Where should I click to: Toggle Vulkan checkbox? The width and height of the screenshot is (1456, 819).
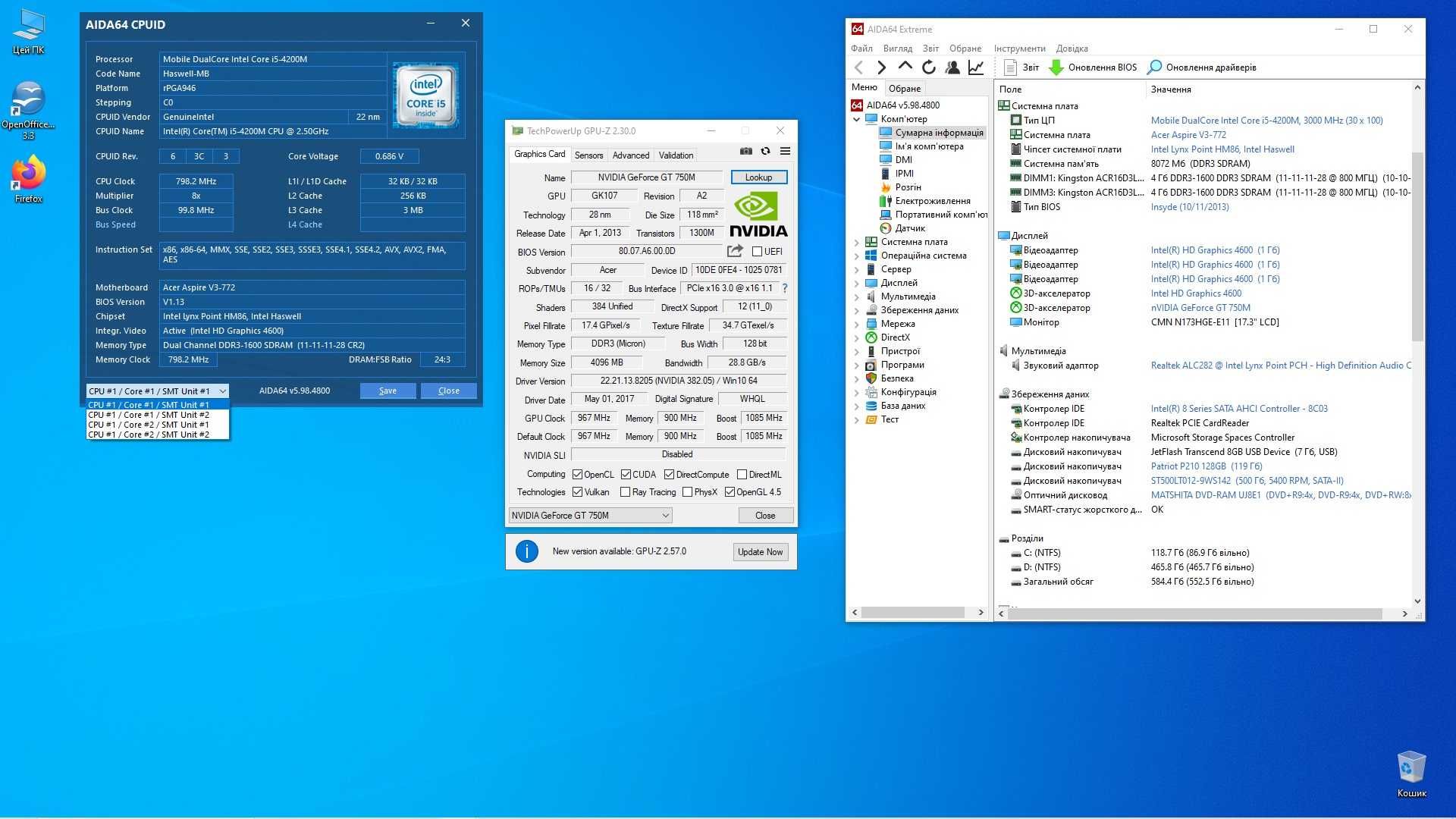577,492
